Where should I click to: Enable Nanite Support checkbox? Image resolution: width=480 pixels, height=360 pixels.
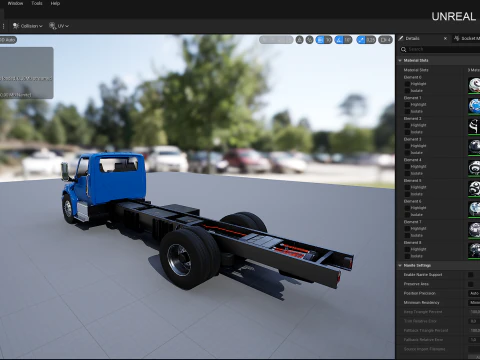[471, 275]
